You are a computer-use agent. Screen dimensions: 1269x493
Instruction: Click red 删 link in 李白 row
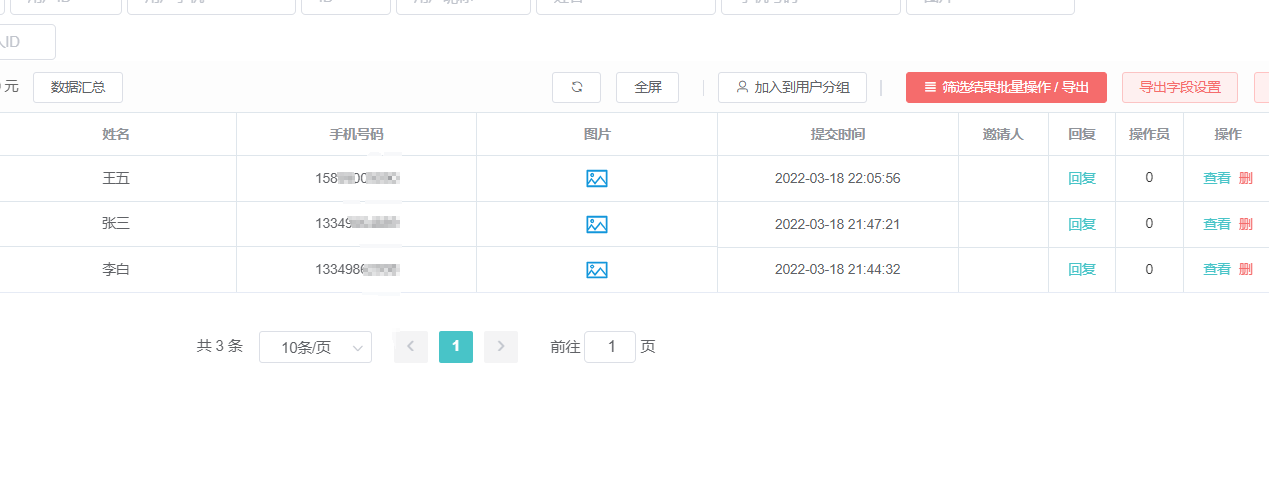(1245, 269)
